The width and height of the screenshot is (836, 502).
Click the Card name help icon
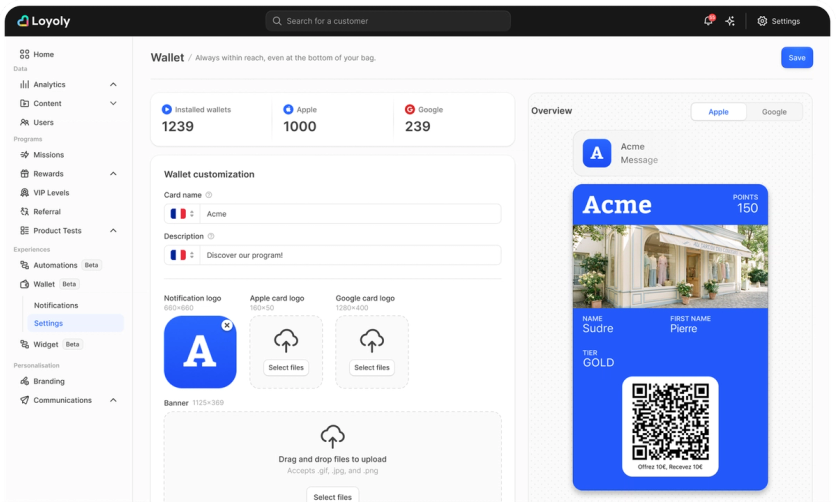click(209, 195)
